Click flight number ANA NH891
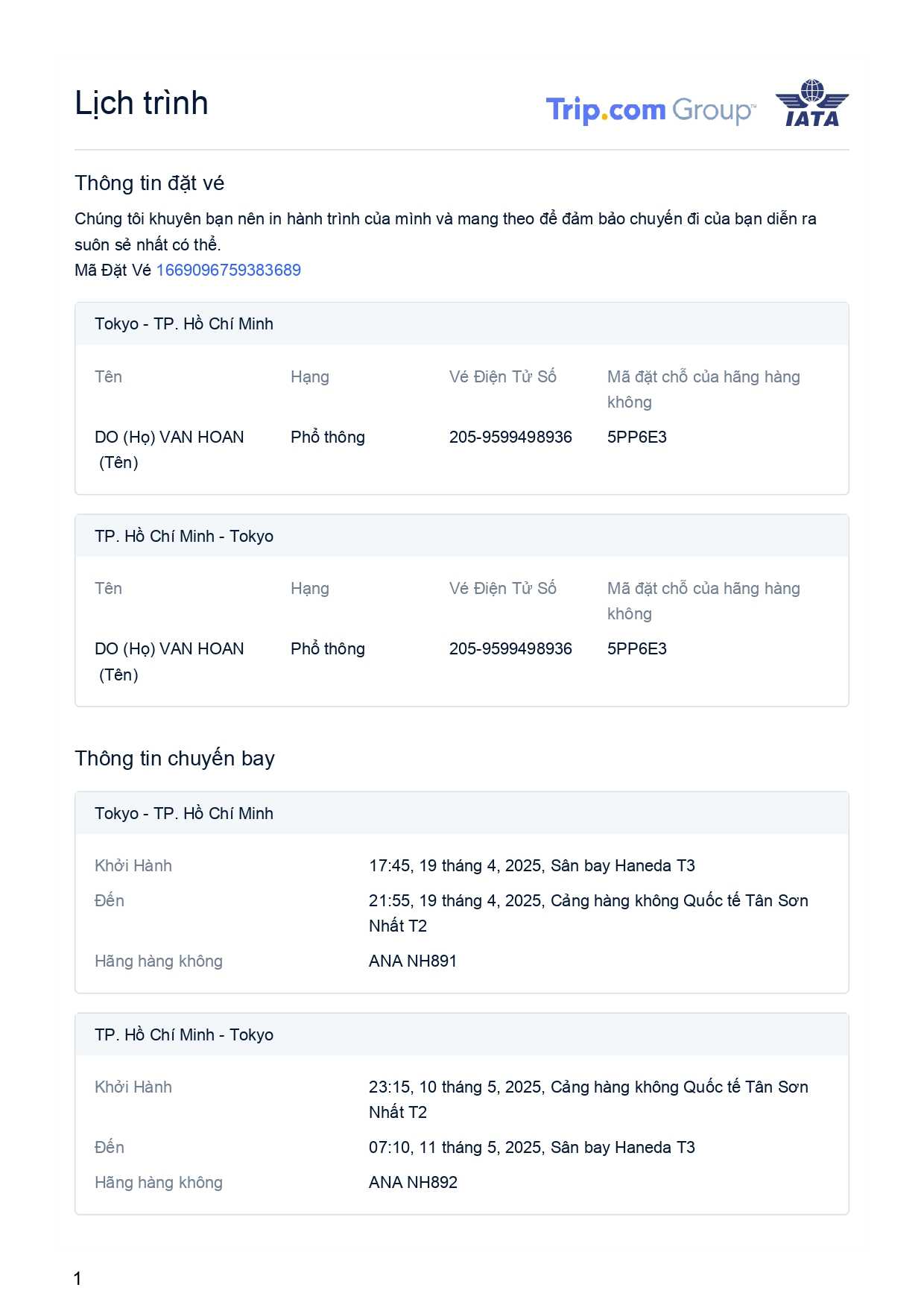This screenshot has width=924, height=1308. point(413,961)
